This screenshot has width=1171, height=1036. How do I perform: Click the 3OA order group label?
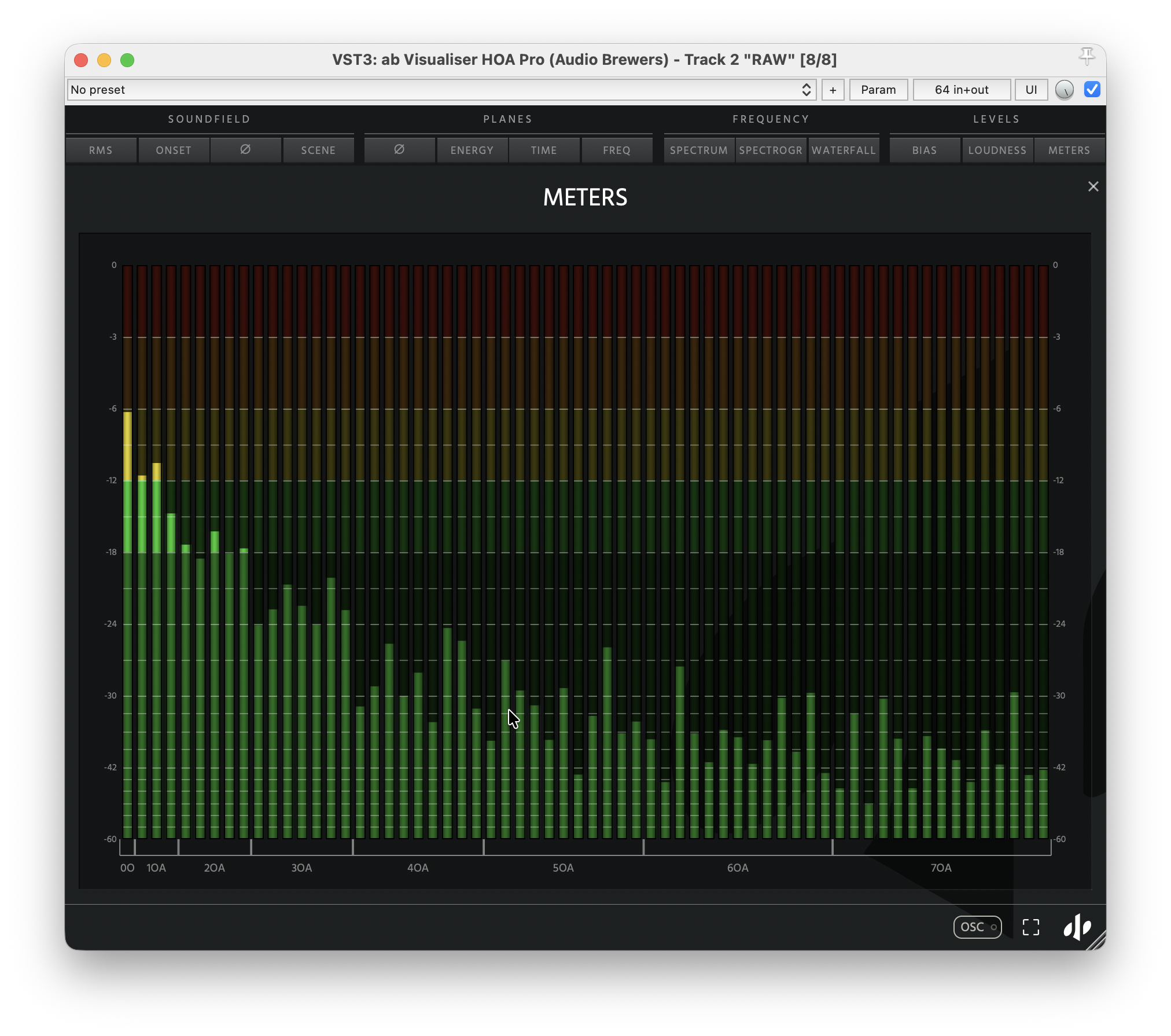[301, 868]
